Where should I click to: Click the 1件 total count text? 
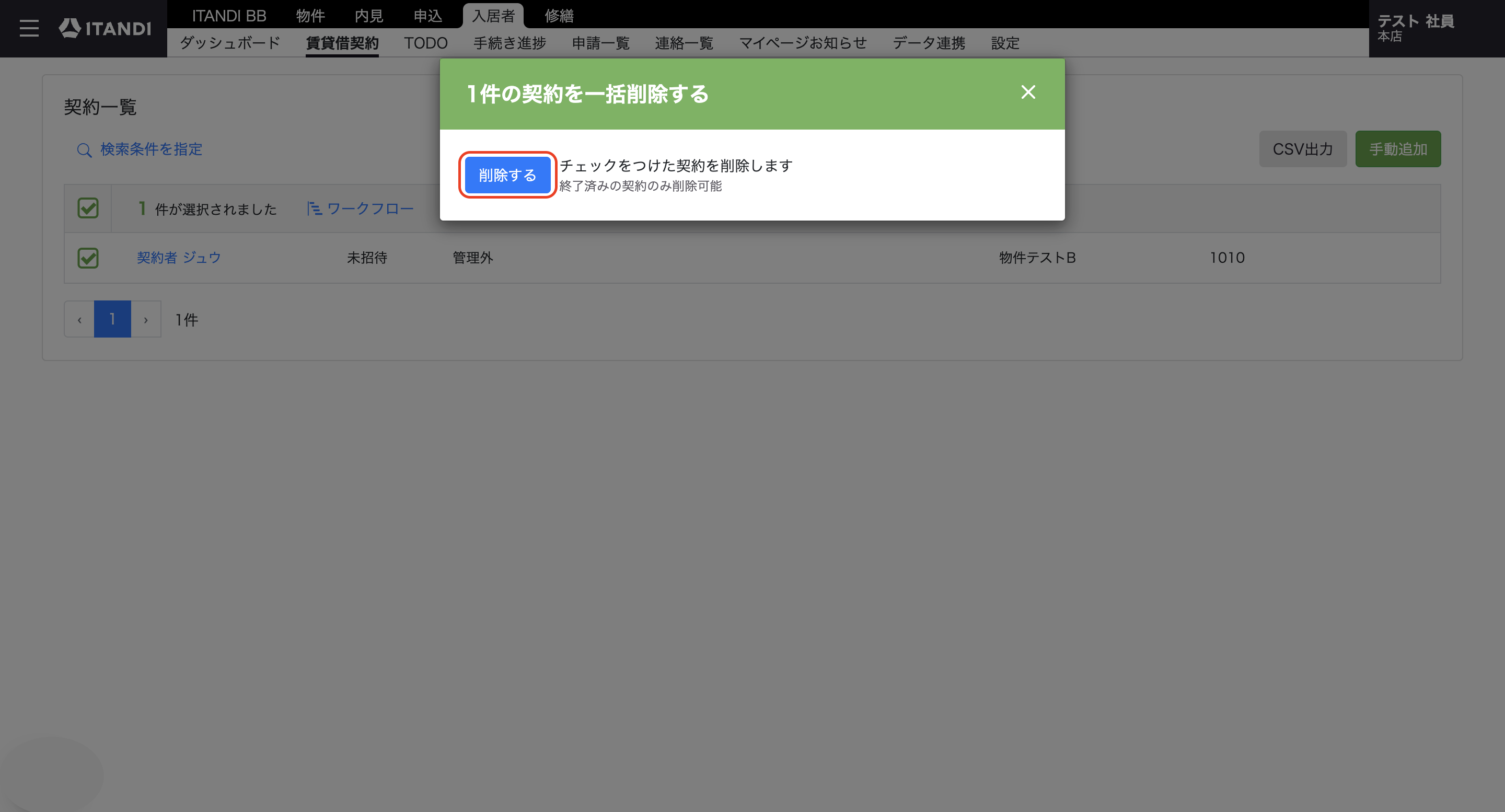[187, 320]
